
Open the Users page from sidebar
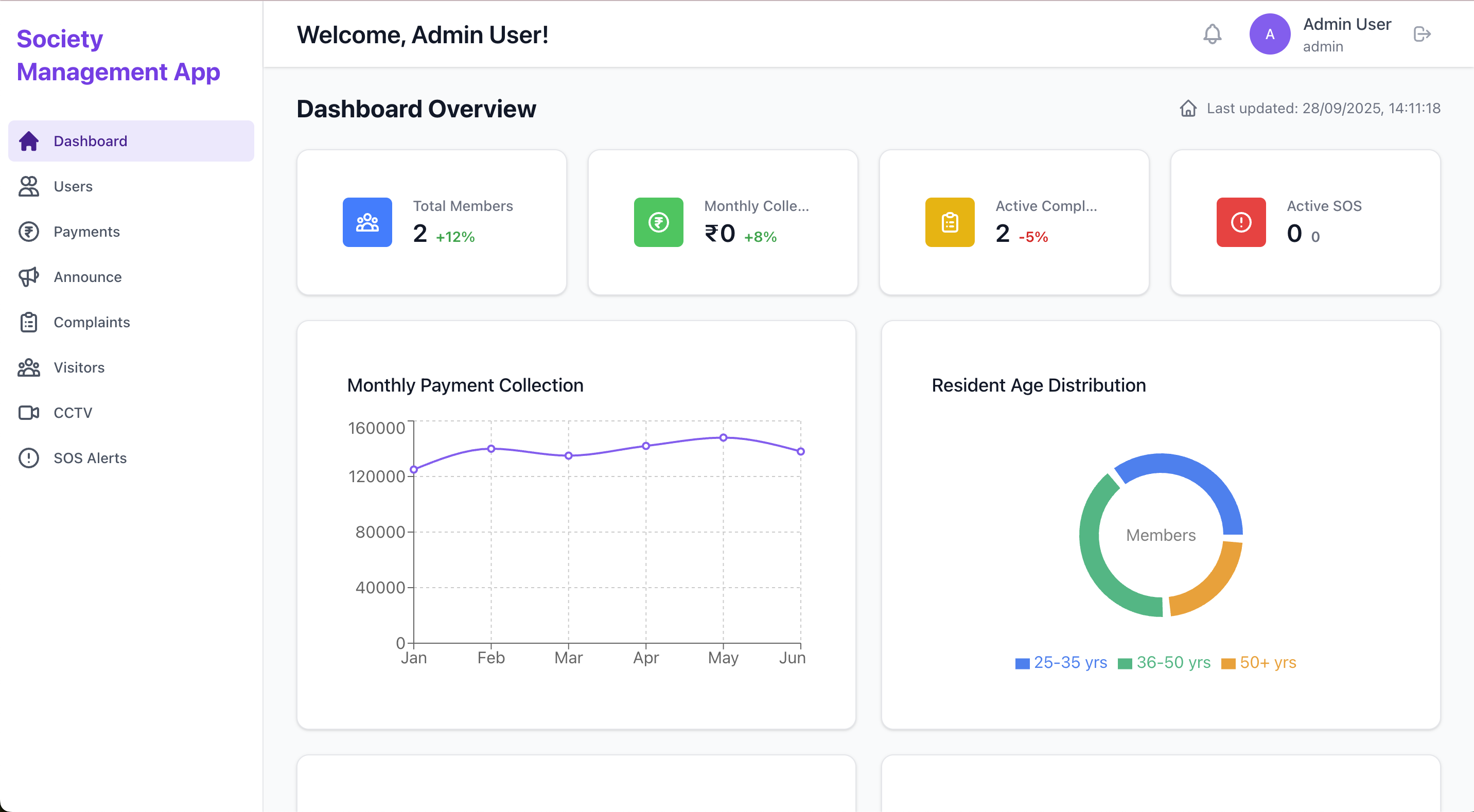coord(73,187)
